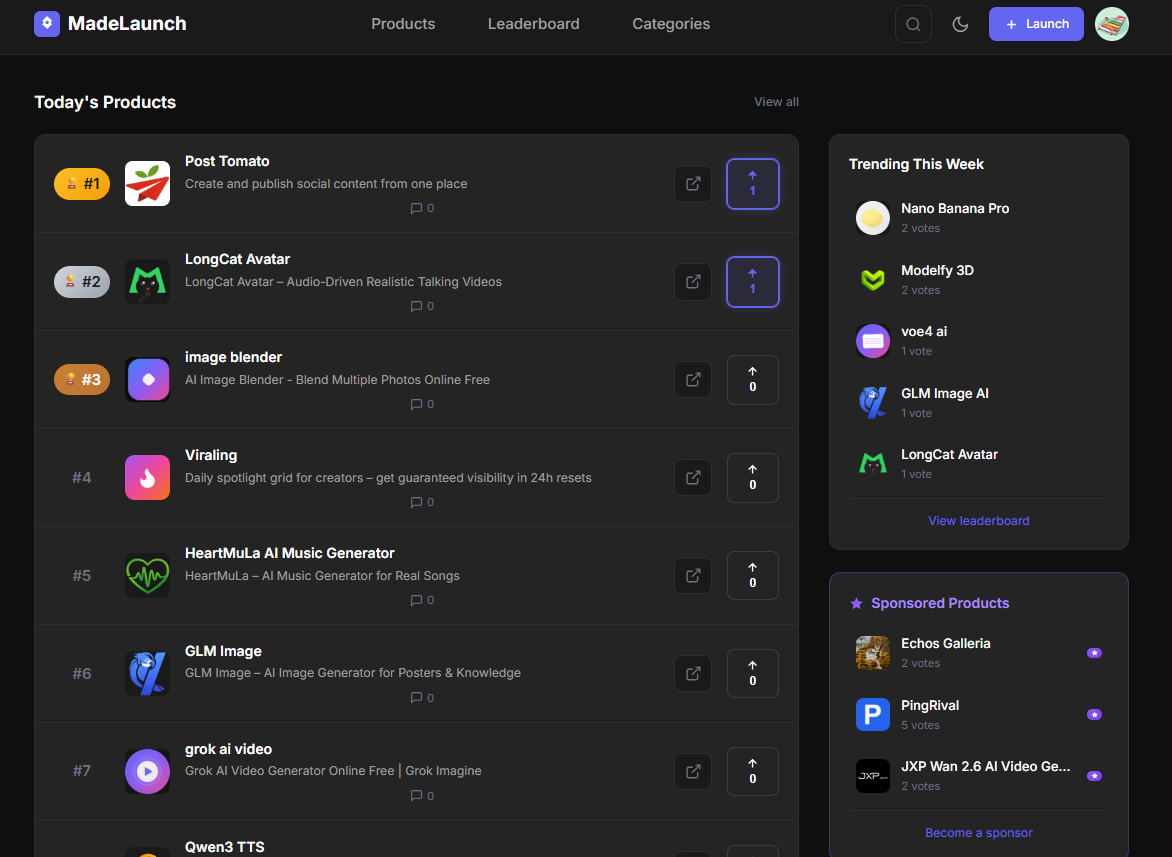Open external link for GLM Image
Screen dimensions: 1172x857
[692, 674]
